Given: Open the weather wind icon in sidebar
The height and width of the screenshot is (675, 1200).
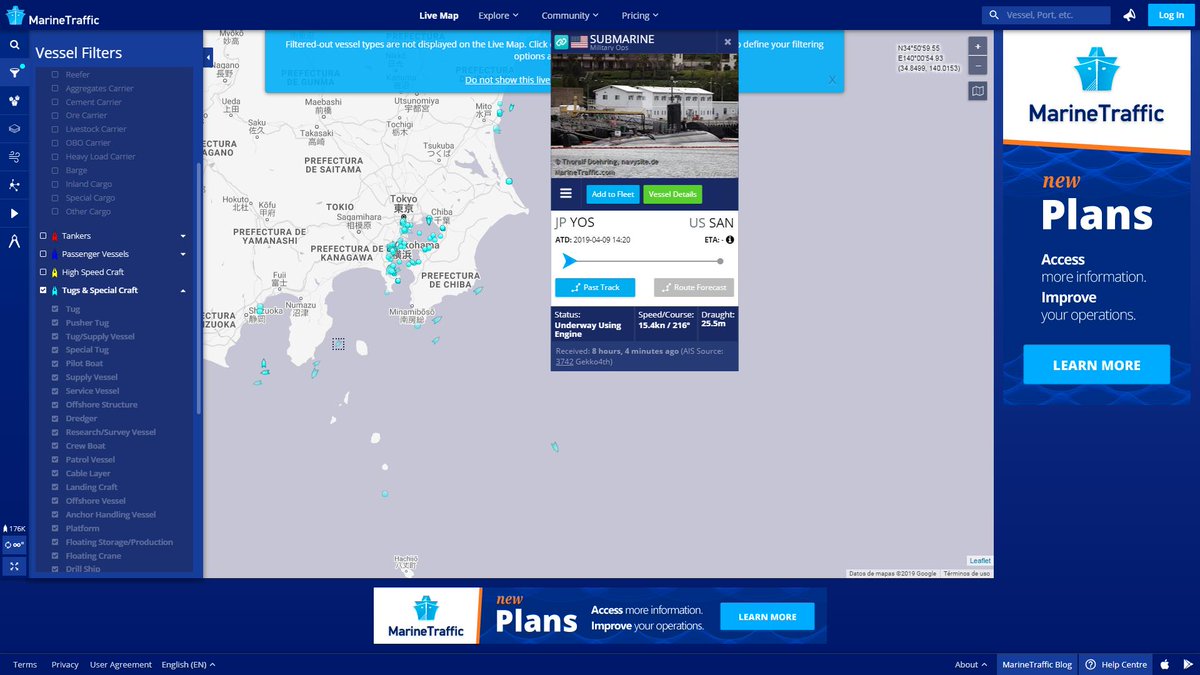Looking at the screenshot, I should coord(14,157).
